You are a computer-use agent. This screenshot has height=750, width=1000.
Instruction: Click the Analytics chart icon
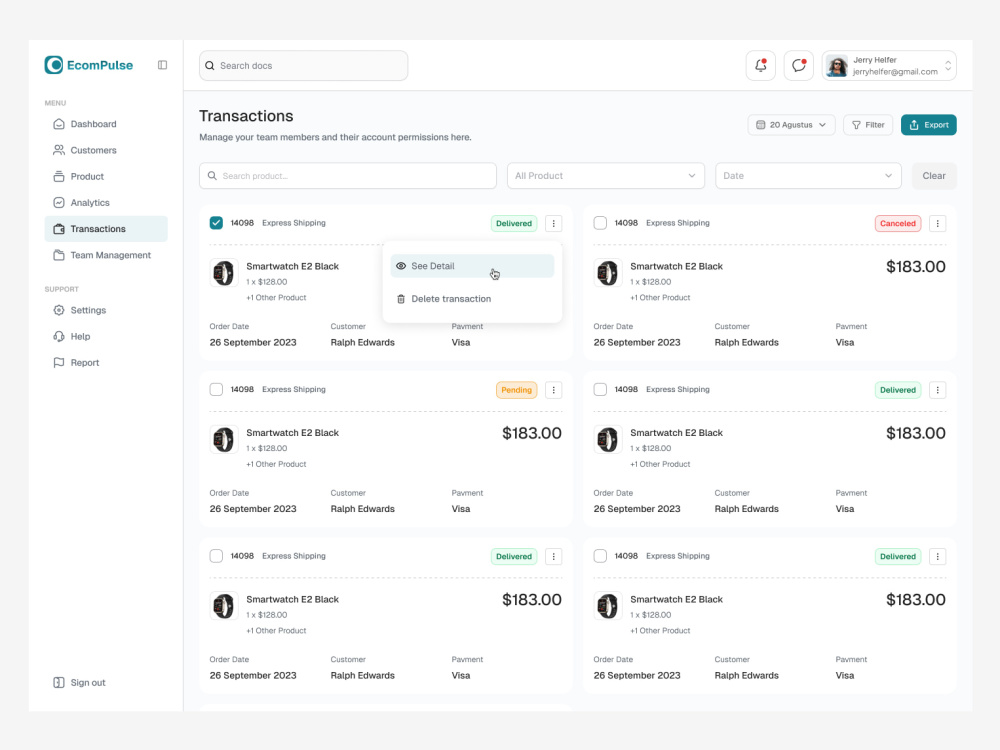pyautogui.click(x=59, y=202)
